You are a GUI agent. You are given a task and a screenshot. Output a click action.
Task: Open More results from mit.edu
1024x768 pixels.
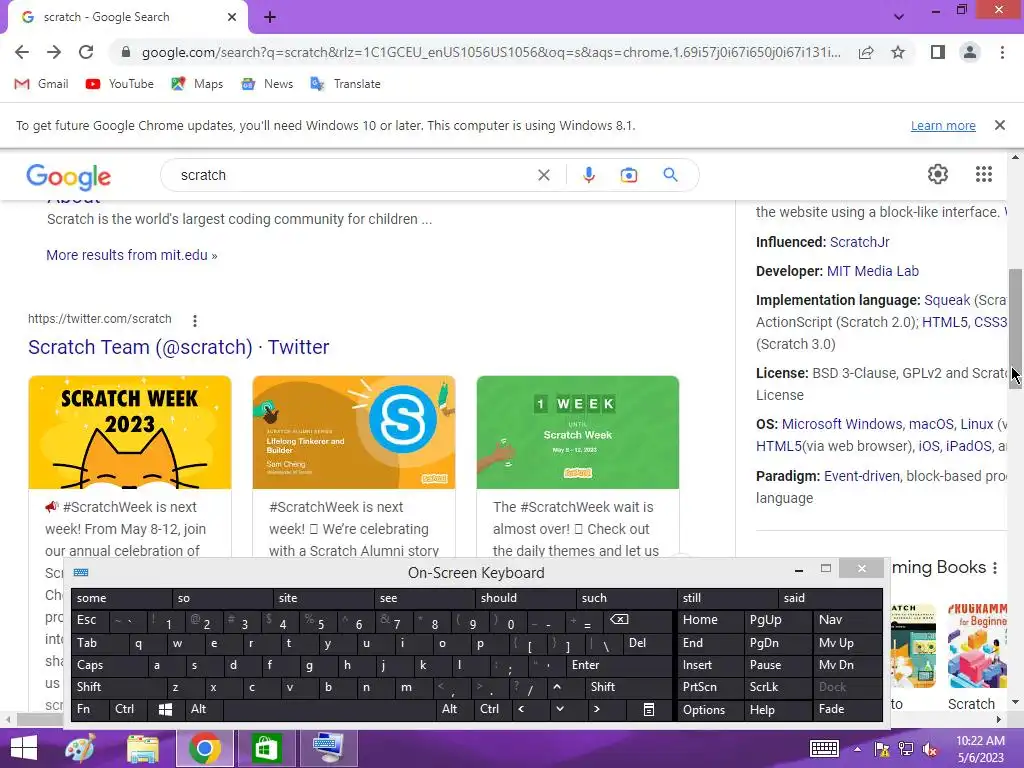click(131, 255)
